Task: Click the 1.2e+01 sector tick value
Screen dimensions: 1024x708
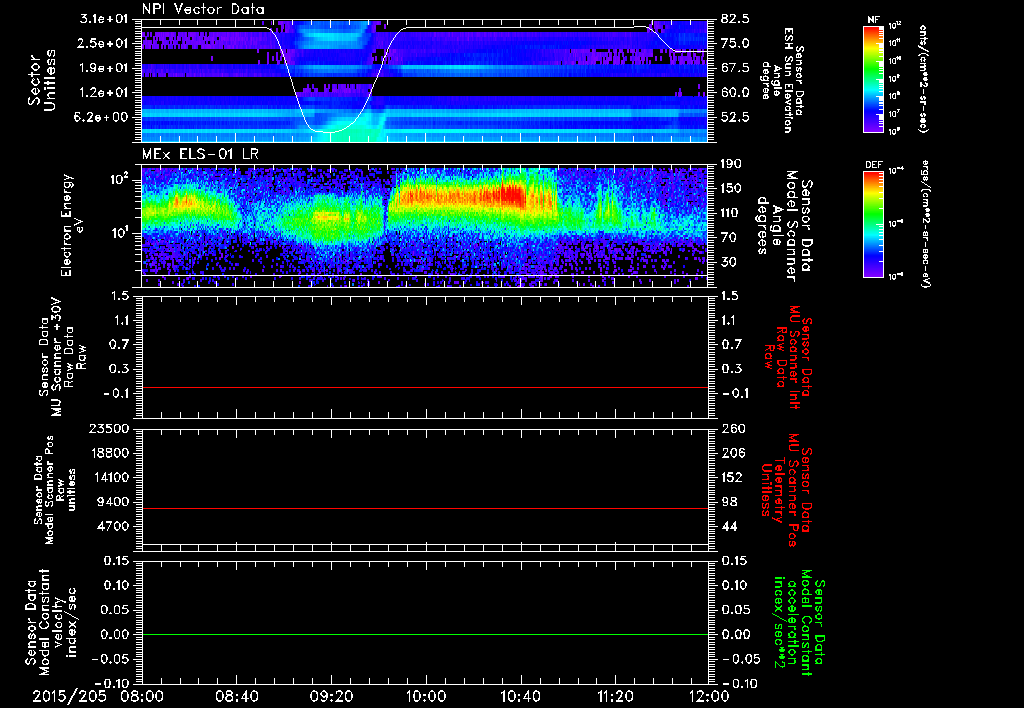Action: click(103, 93)
